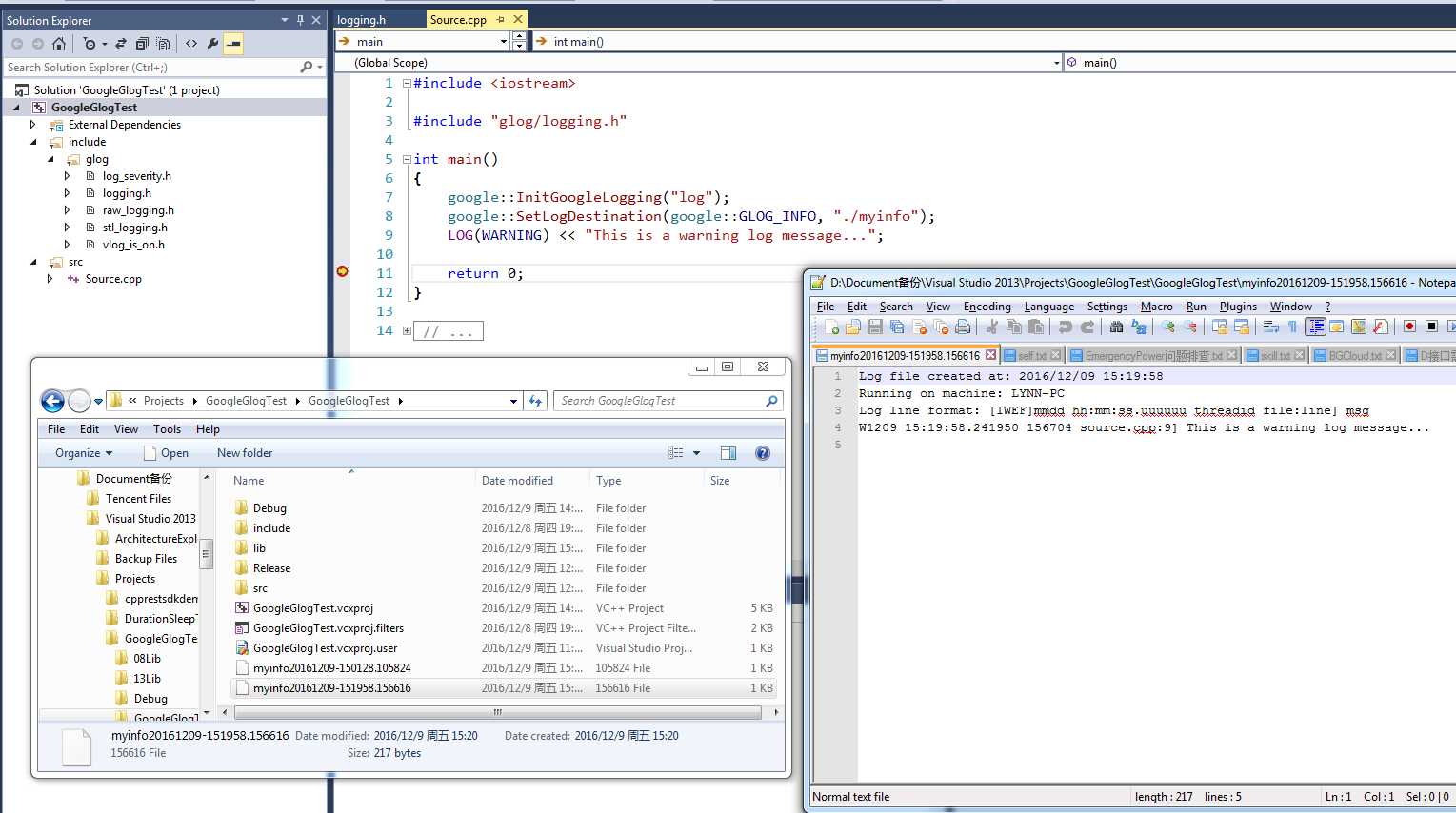Open pending changes filter clock icon
The width and height of the screenshot is (1456, 813).
(x=90, y=44)
